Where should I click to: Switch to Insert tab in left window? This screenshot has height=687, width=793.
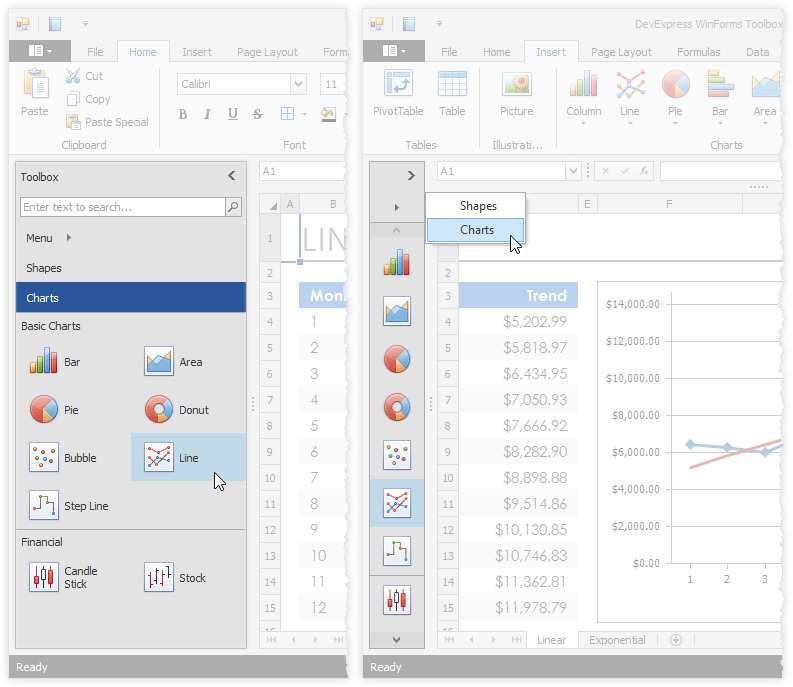point(197,52)
